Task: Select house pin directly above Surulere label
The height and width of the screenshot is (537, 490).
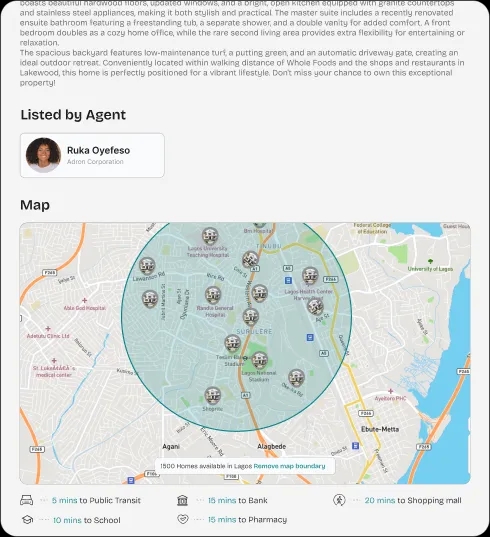Action: pyautogui.click(x=251, y=317)
